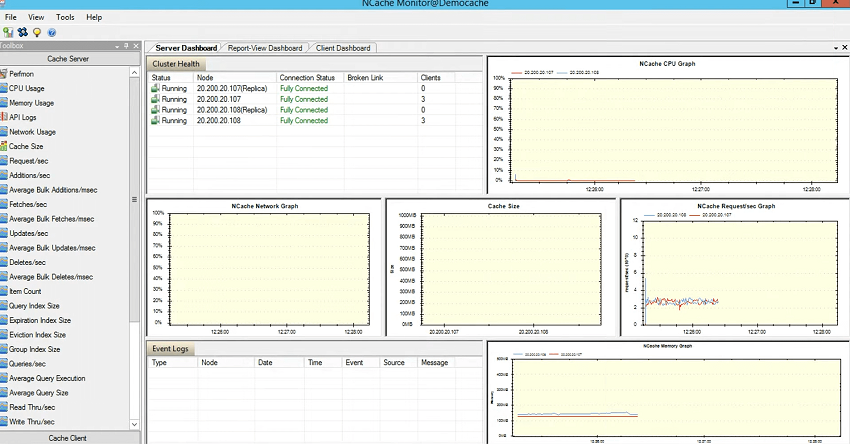This screenshot has height=444, width=850.
Task: Select the 20.200.20.107 node row
Action: click(x=314, y=99)
